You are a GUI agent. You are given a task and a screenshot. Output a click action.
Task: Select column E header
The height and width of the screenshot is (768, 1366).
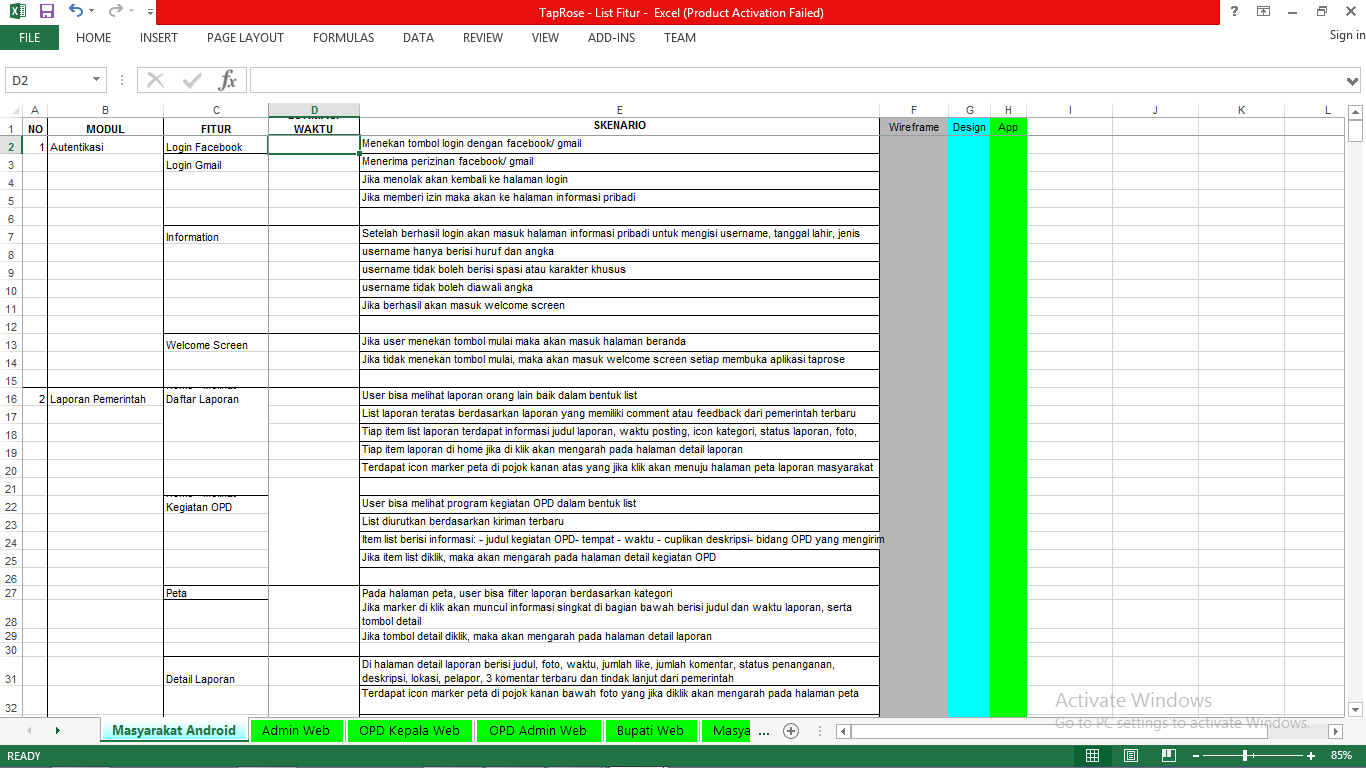[620, 110]
